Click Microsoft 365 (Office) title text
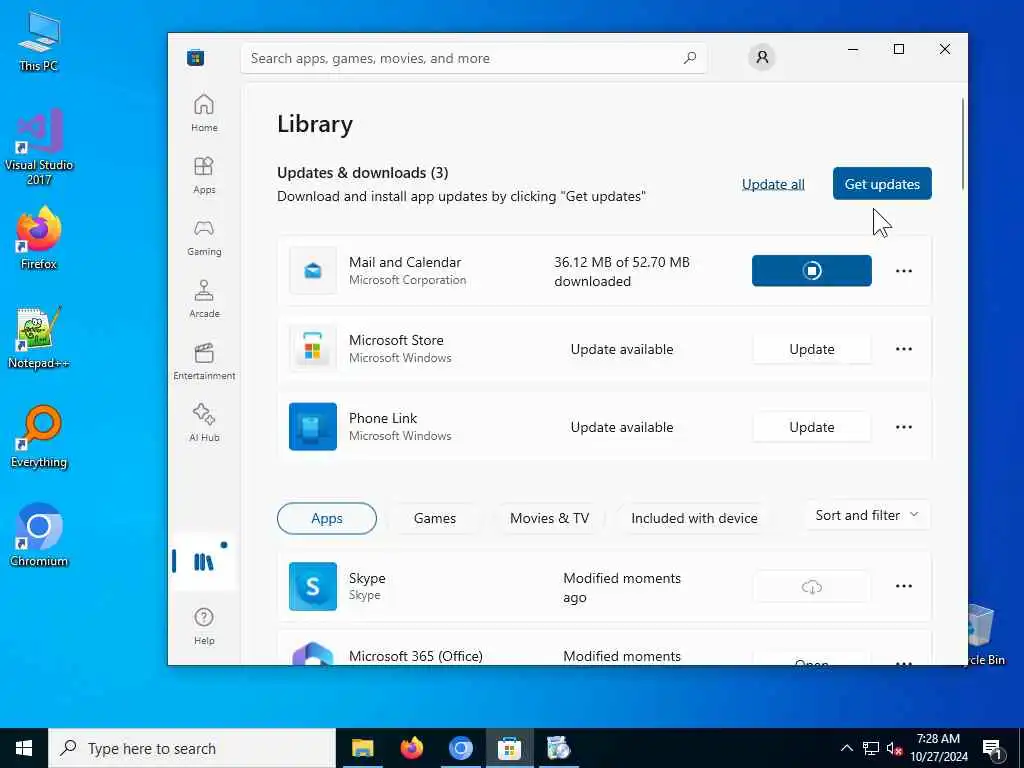The image size is (1024, 768). pyautogui.click(x=415, y=656)
